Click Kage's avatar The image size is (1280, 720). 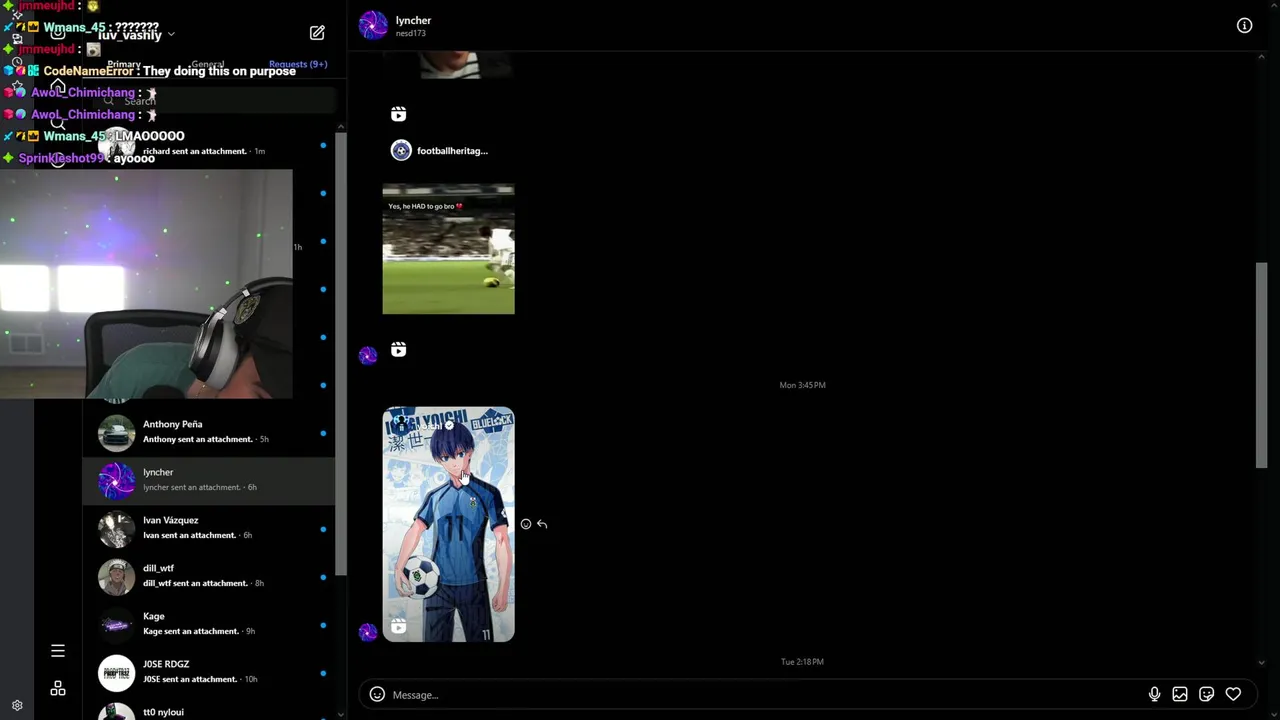pos(116,625)
